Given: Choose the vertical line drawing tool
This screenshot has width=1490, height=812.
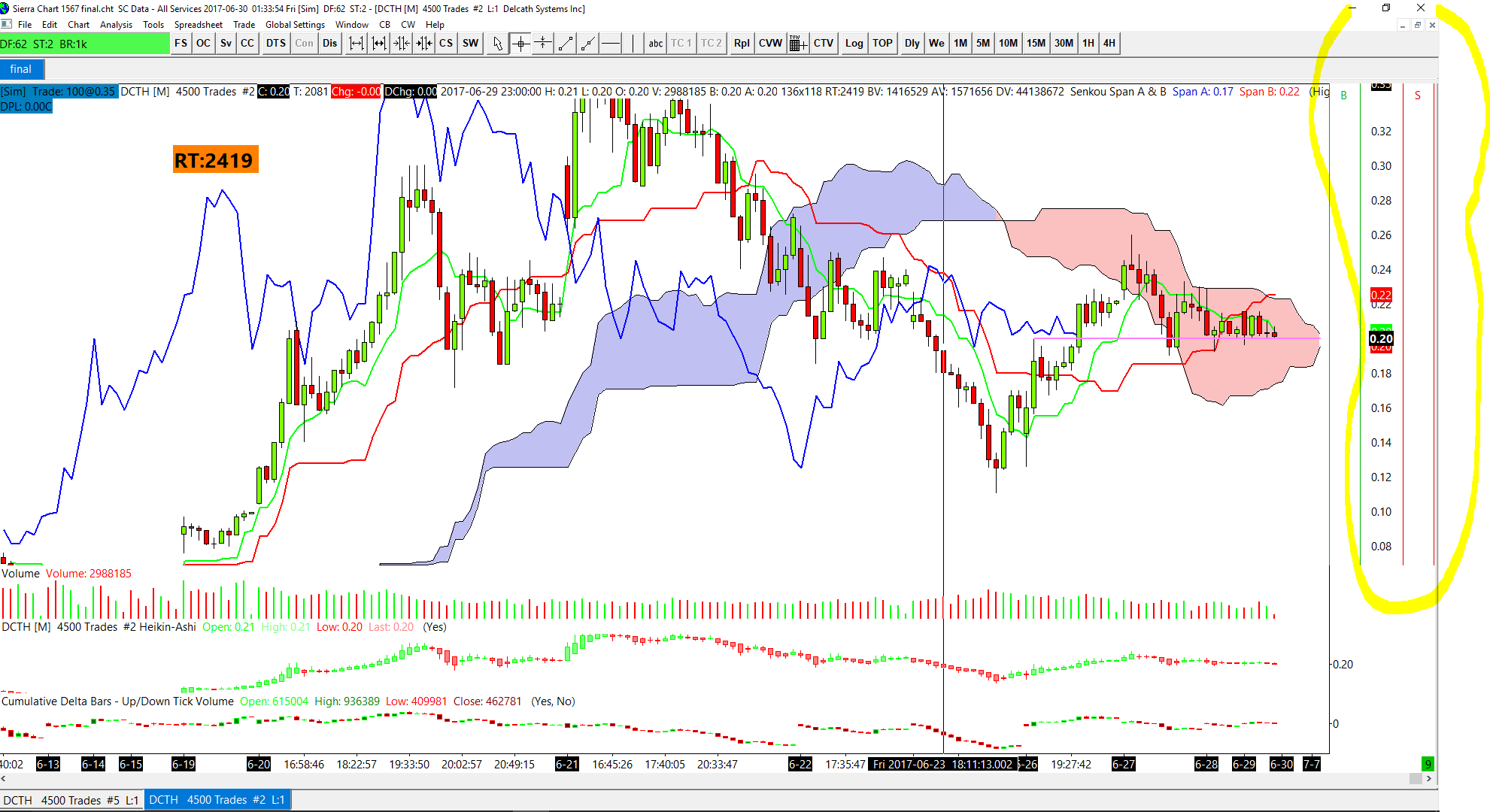Looking at the screenshot, I should [633, 44].
